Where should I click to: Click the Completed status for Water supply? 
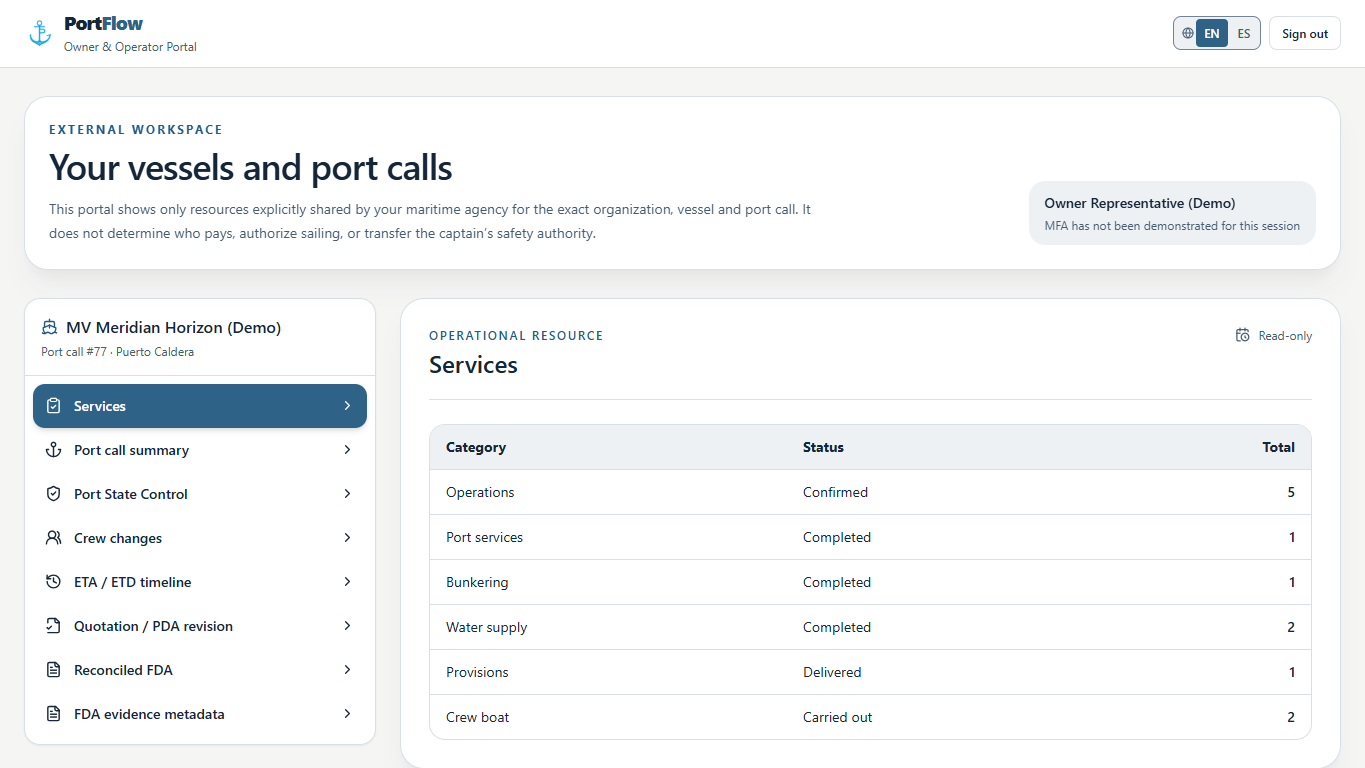point(837,627)
